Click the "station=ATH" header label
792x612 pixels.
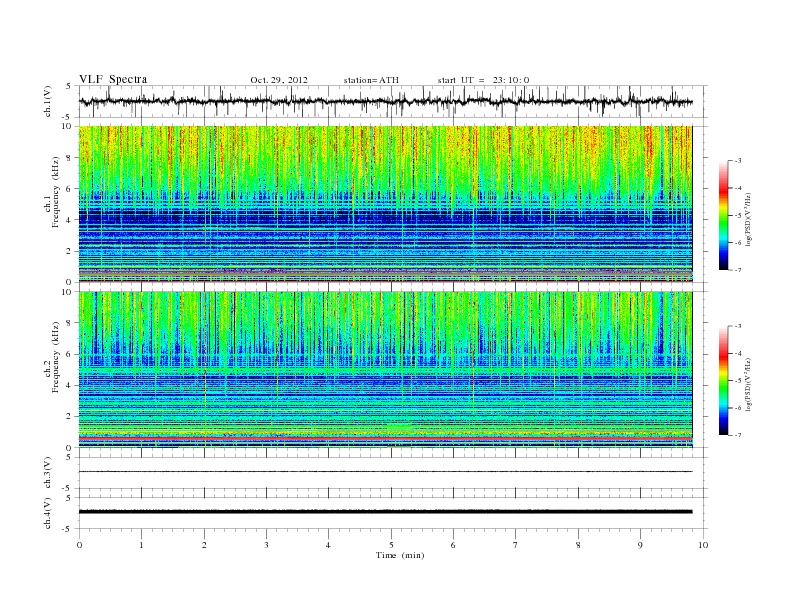371,80
